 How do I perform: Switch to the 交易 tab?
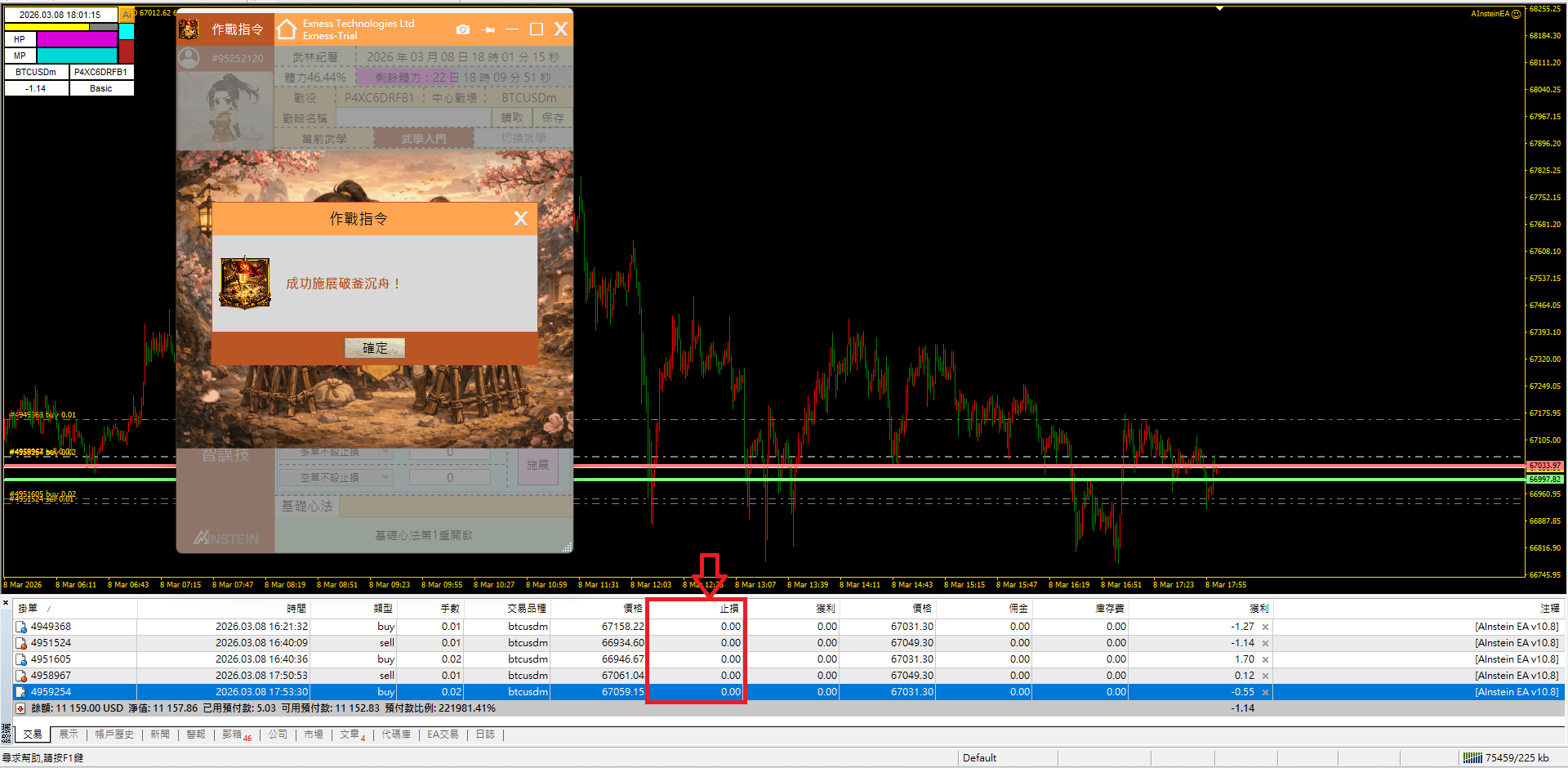33,735
